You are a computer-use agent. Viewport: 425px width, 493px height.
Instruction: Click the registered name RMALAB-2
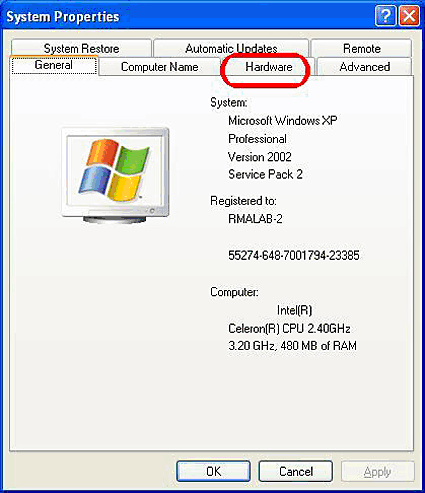click(255, 219)
